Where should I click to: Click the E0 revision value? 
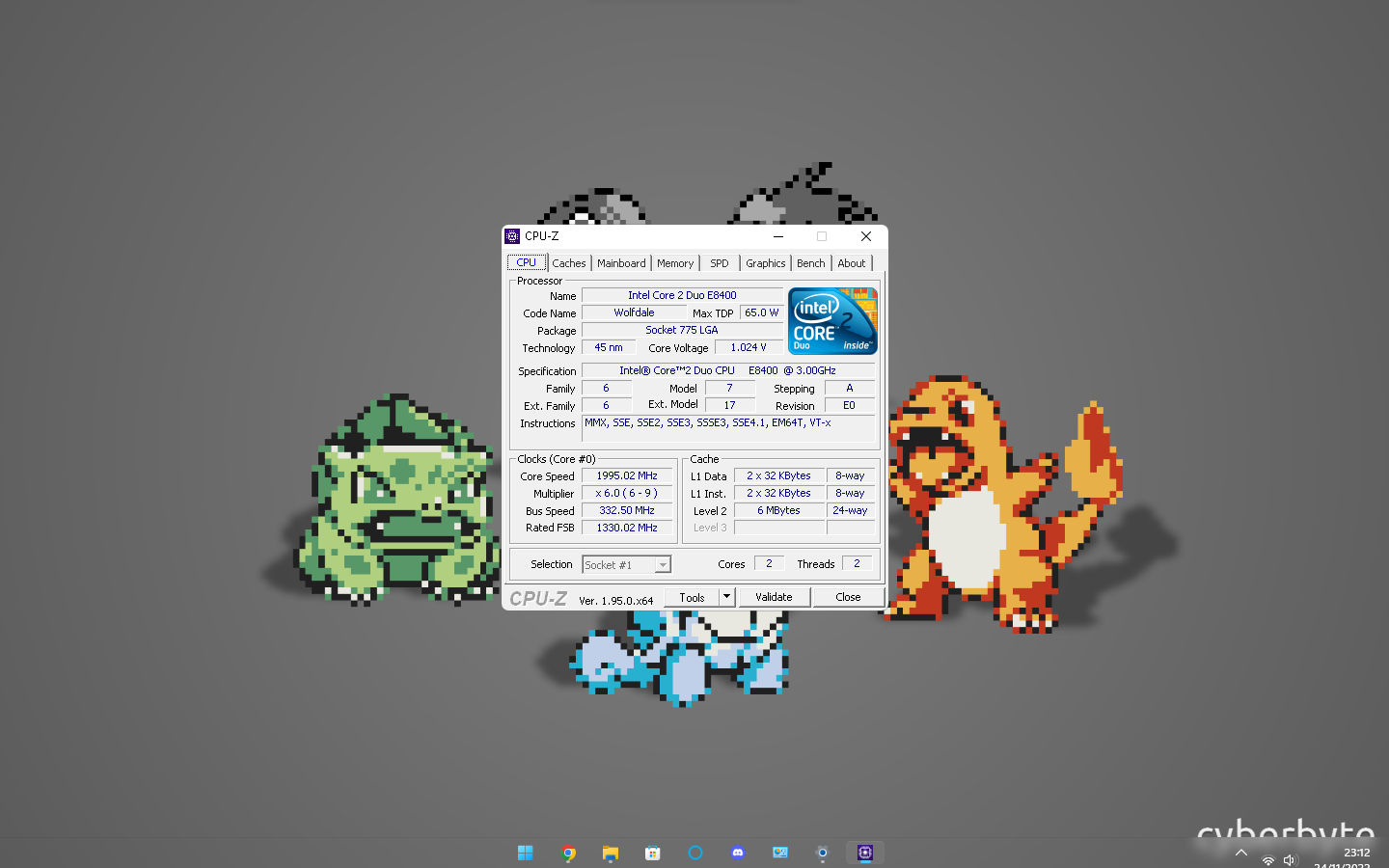click(850, 405)
